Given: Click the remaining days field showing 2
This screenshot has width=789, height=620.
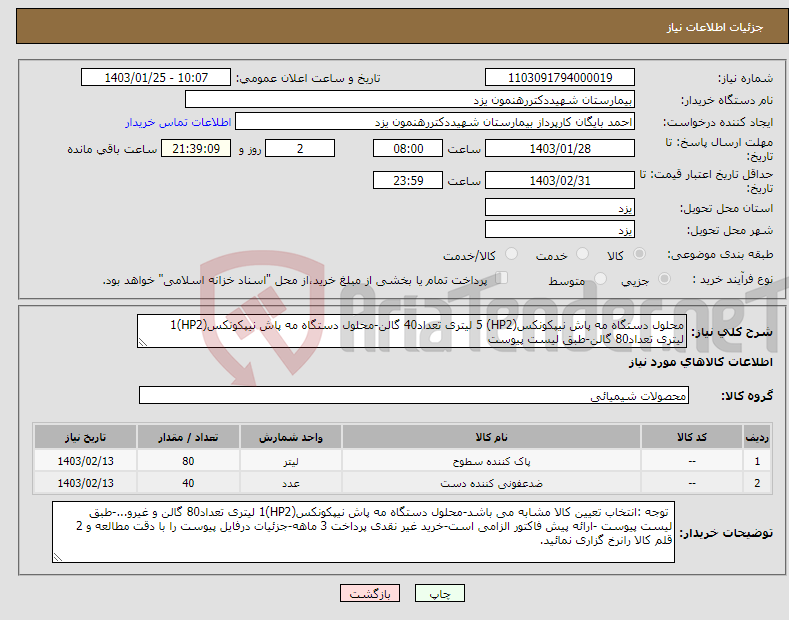Looking at the screenshot, I should pos(300,148).
